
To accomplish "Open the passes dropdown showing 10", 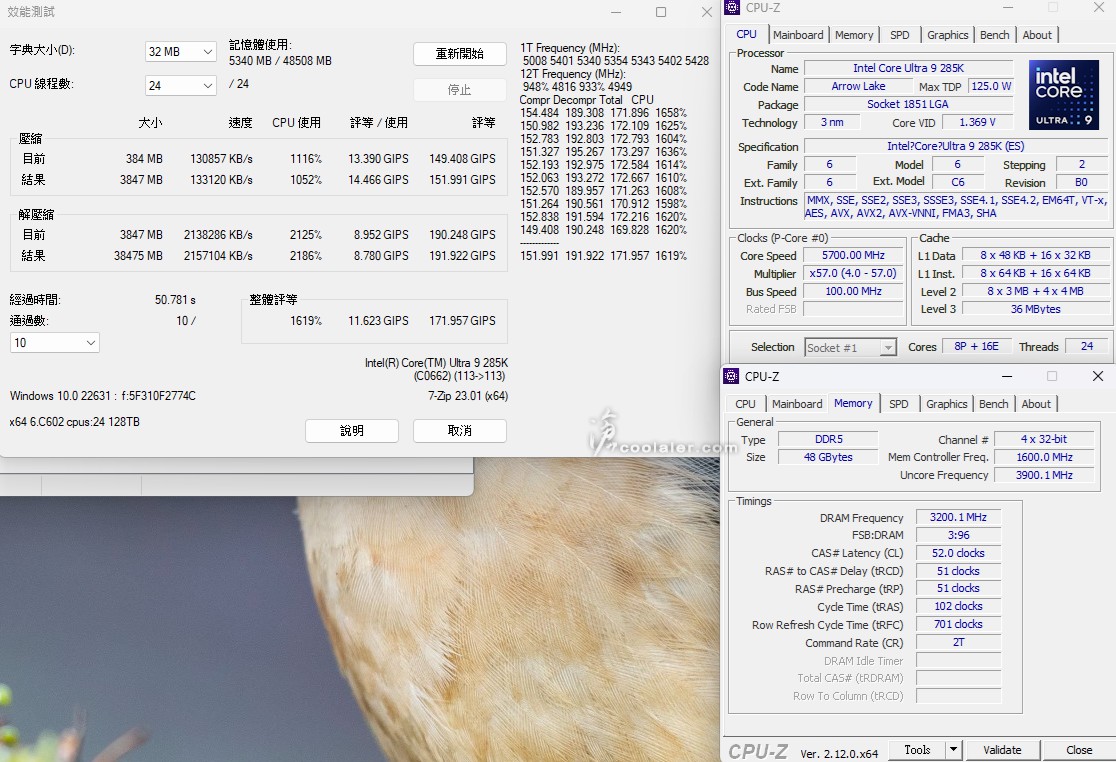I will [x=55, y=343].
